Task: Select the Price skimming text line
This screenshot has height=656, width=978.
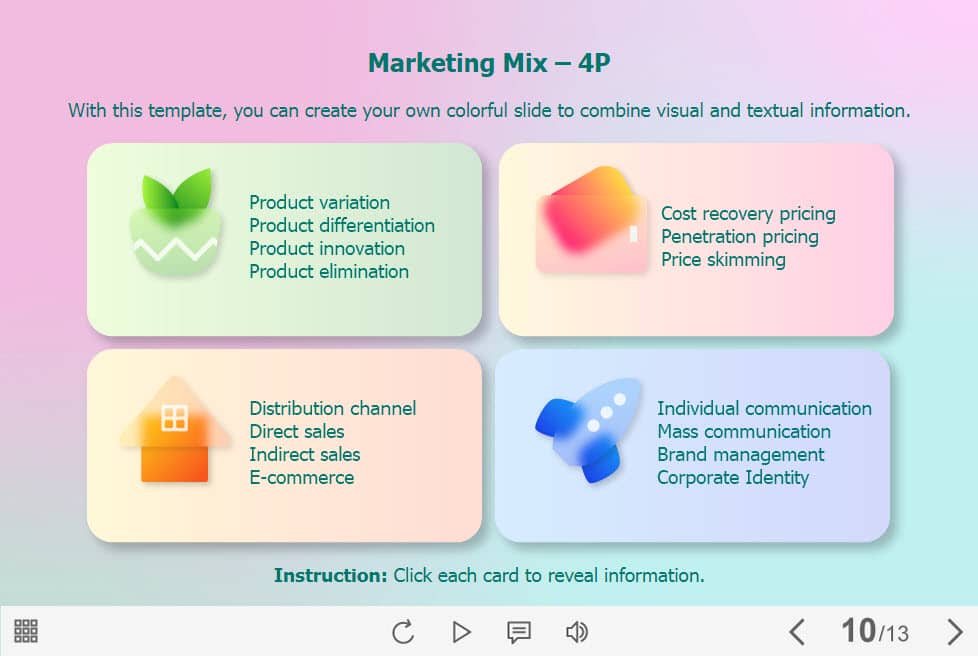Action: pyautogui.click(x=723, y=260)
